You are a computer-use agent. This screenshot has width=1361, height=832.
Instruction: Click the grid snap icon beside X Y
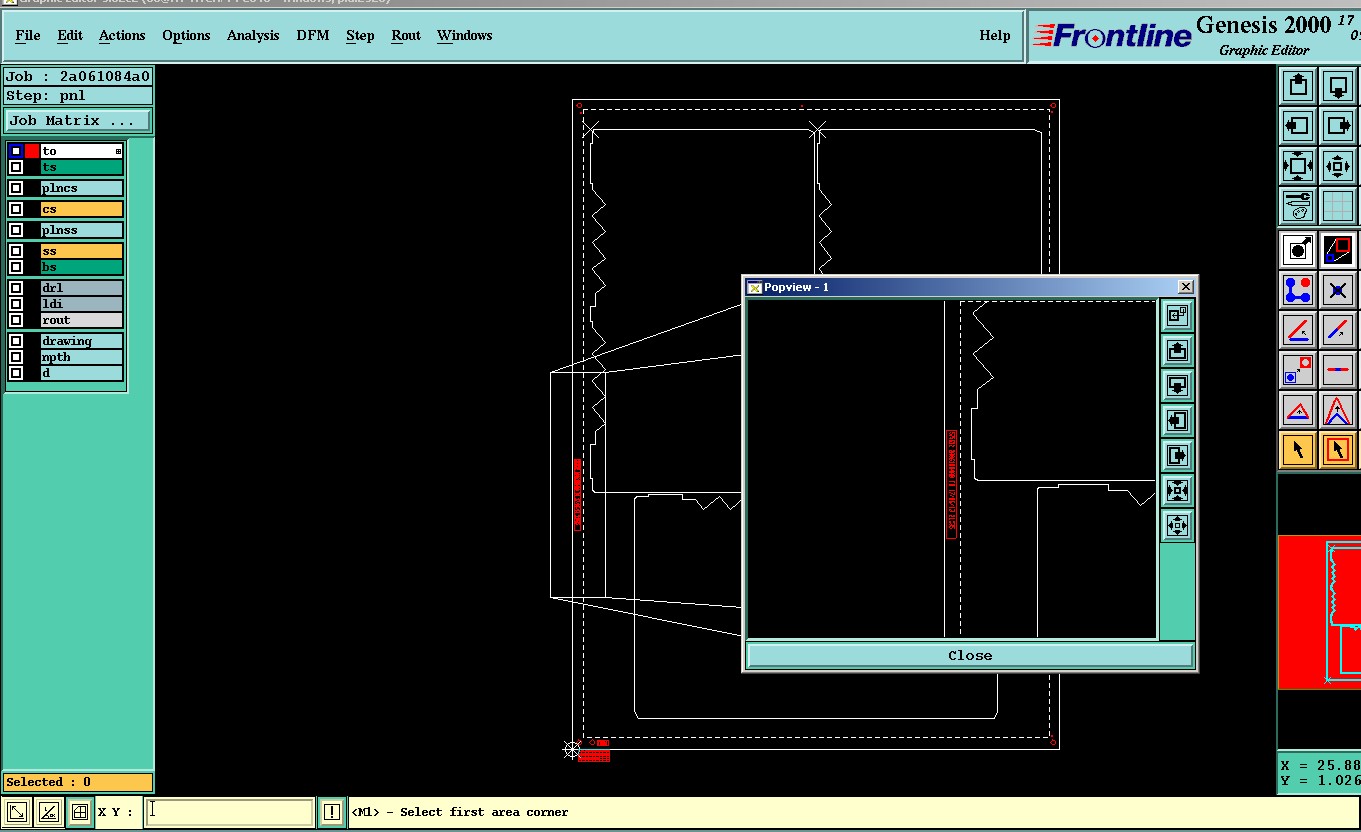(79, 812)
